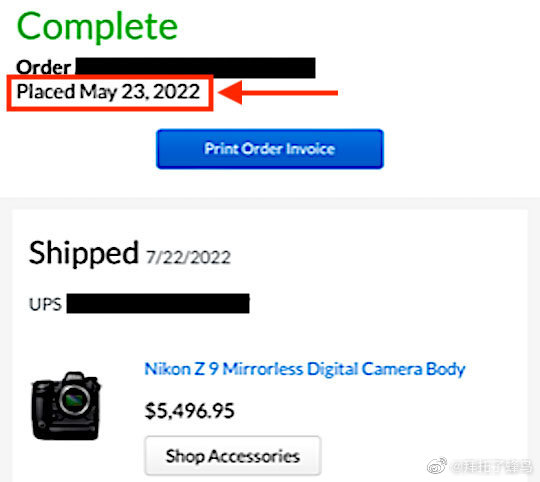The width and height of the screenshot is (540, 482).
Task: Click the lens mount in camera image
Action: tap(75, 400)
